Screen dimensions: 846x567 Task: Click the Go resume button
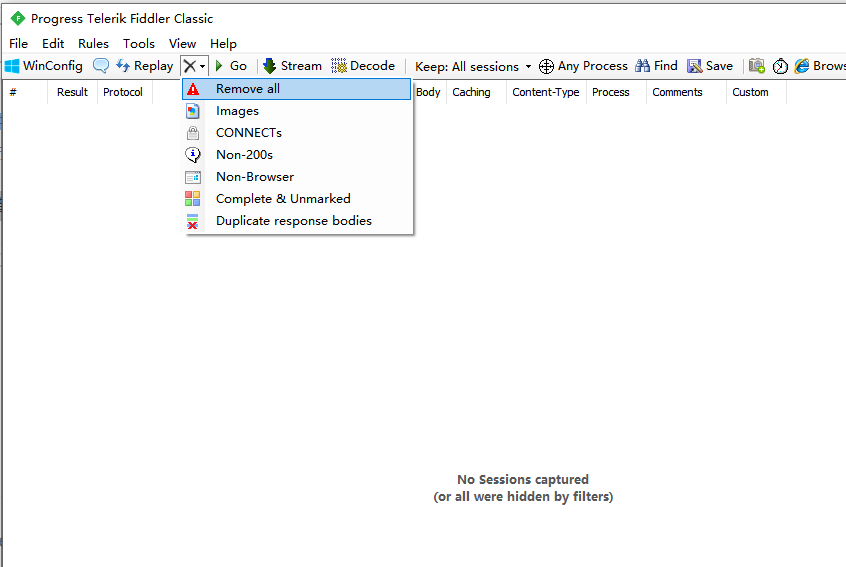click(x=231, y=66)
